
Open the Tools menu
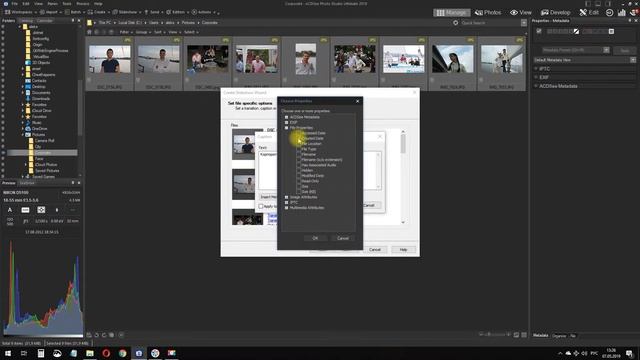pos(67,4)
